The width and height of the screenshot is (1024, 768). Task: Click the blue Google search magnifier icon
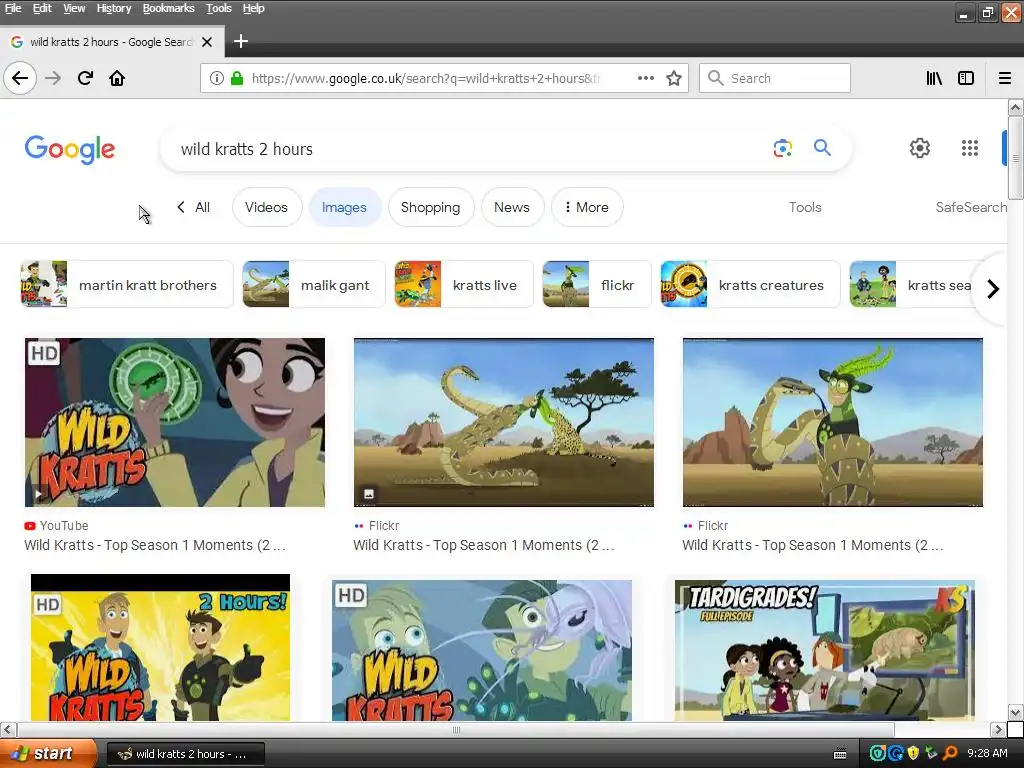tap(822, 148)
